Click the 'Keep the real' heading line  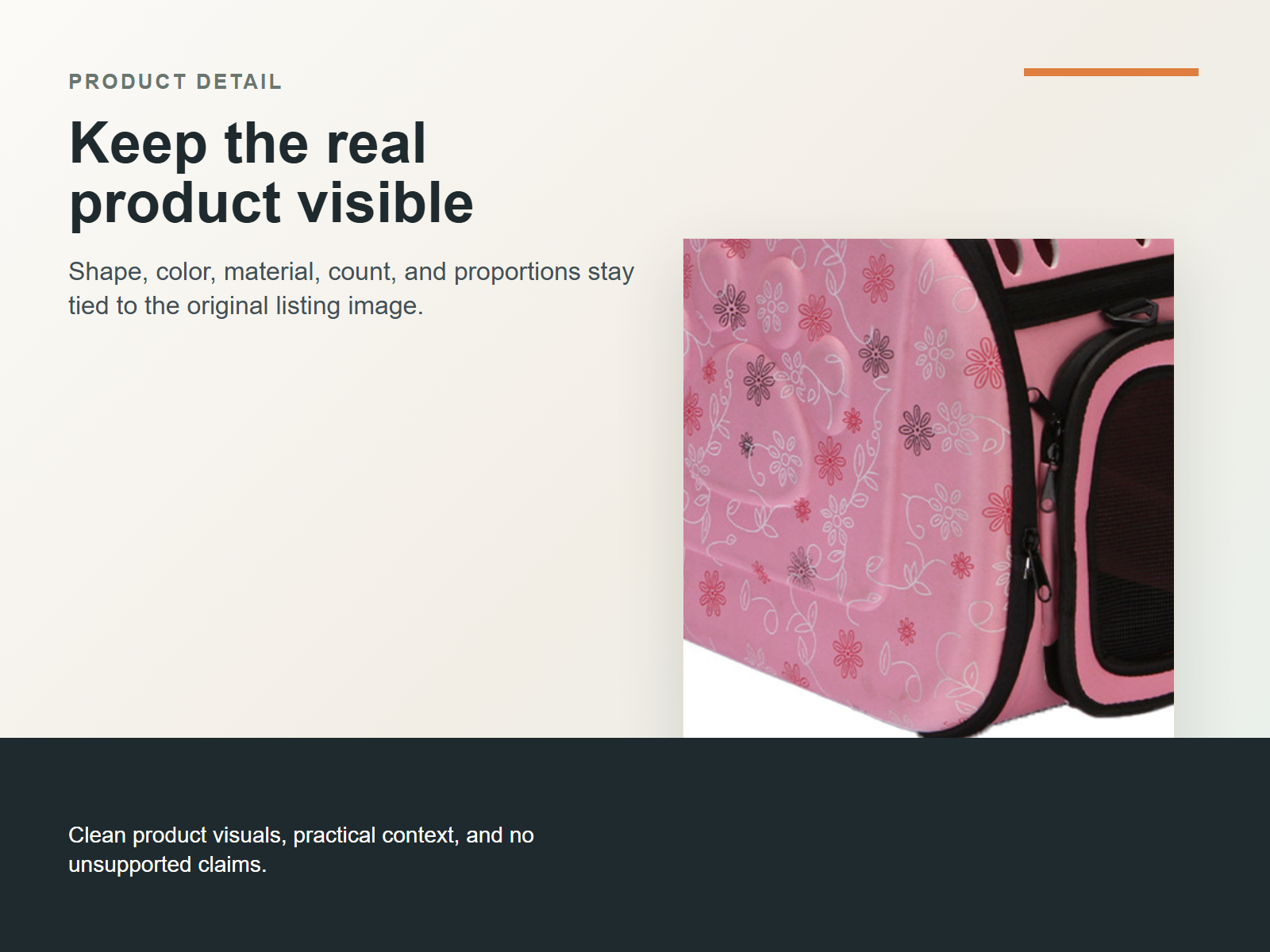[x=248, y=144]
